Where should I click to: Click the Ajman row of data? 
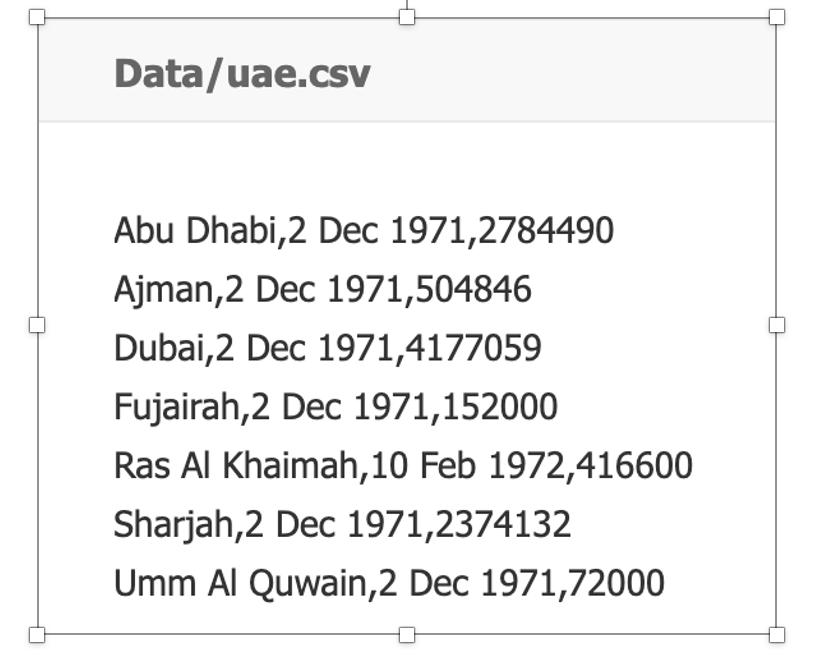[x=322, y=290]
